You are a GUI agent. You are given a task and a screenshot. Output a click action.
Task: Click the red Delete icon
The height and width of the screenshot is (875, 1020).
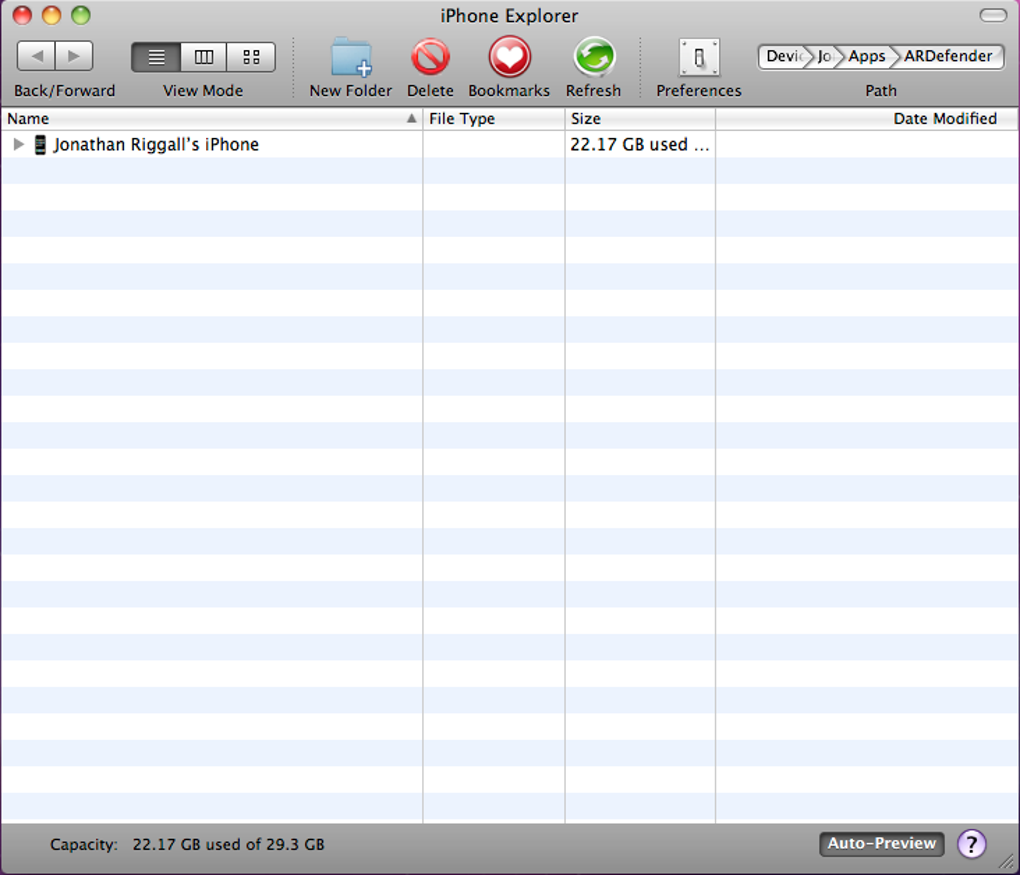(x=430, y=58)
